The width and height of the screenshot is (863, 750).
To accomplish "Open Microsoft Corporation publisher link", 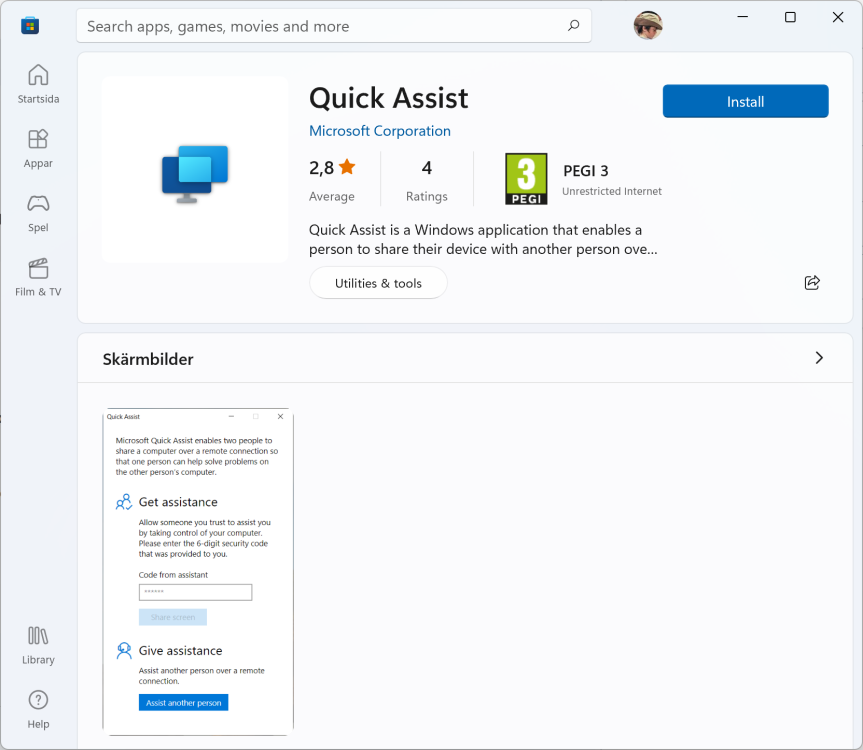I will 379,131.
